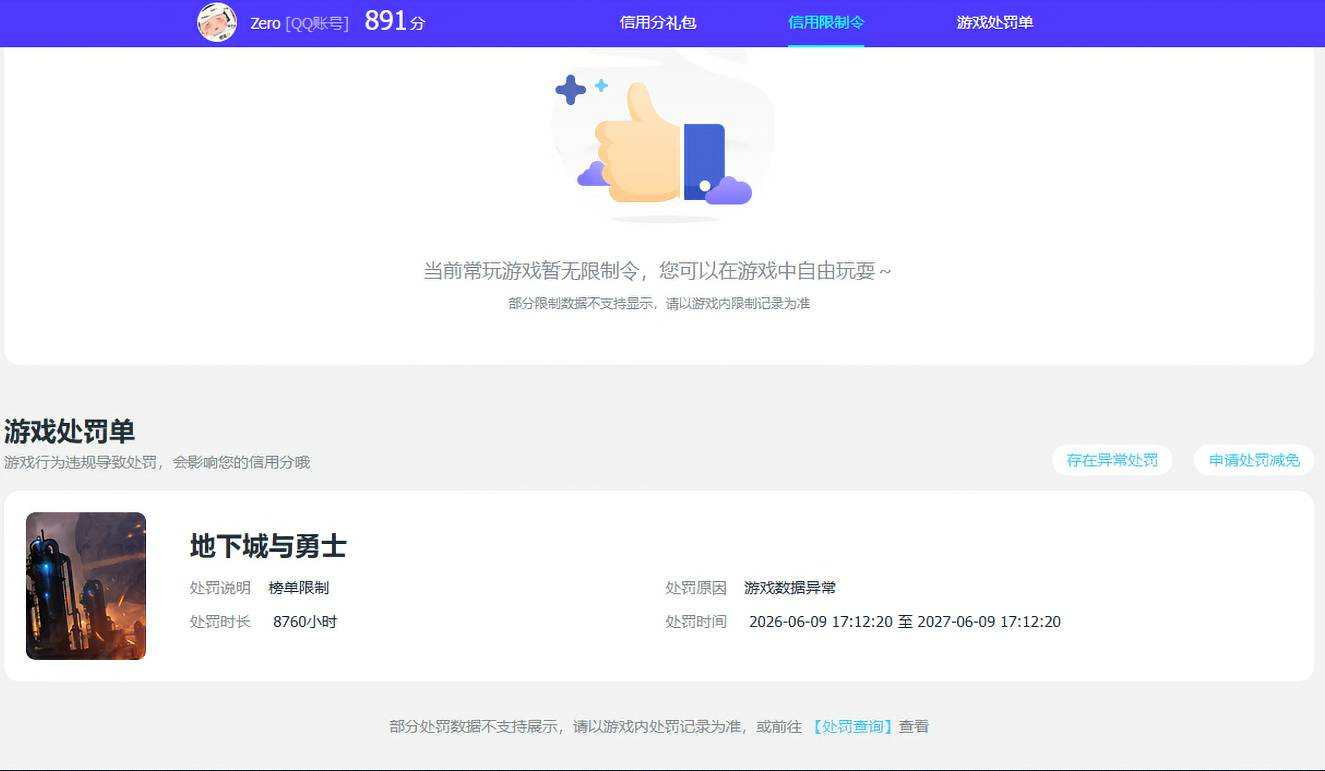
Task: Click the Zero user avatar
Action: point(217,22)
